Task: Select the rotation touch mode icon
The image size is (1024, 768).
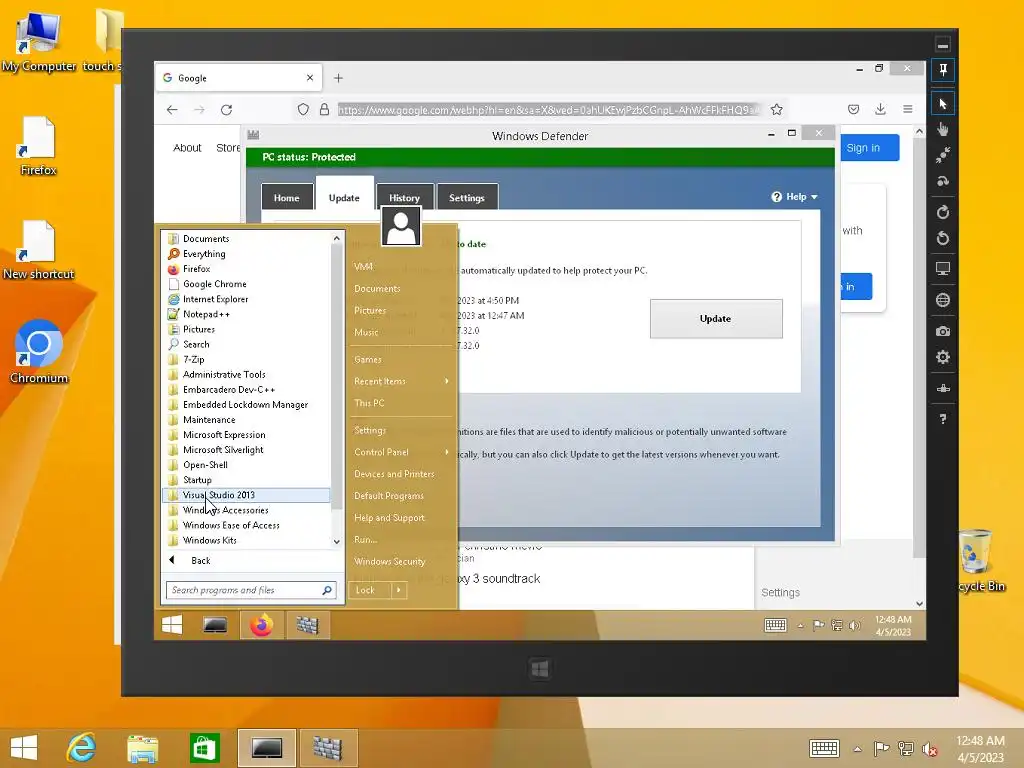Action: tap(943, 181)
